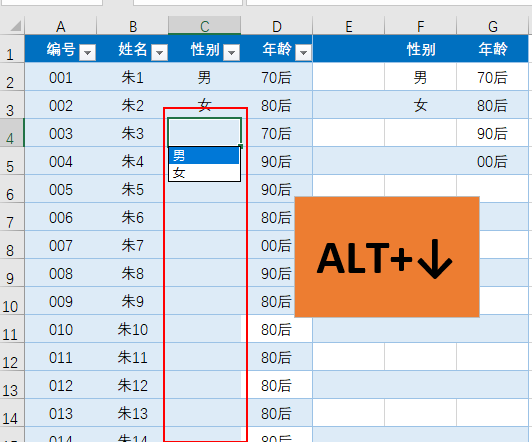Click cell containing 朱3

pyautogui.click(x=133, y=133)
